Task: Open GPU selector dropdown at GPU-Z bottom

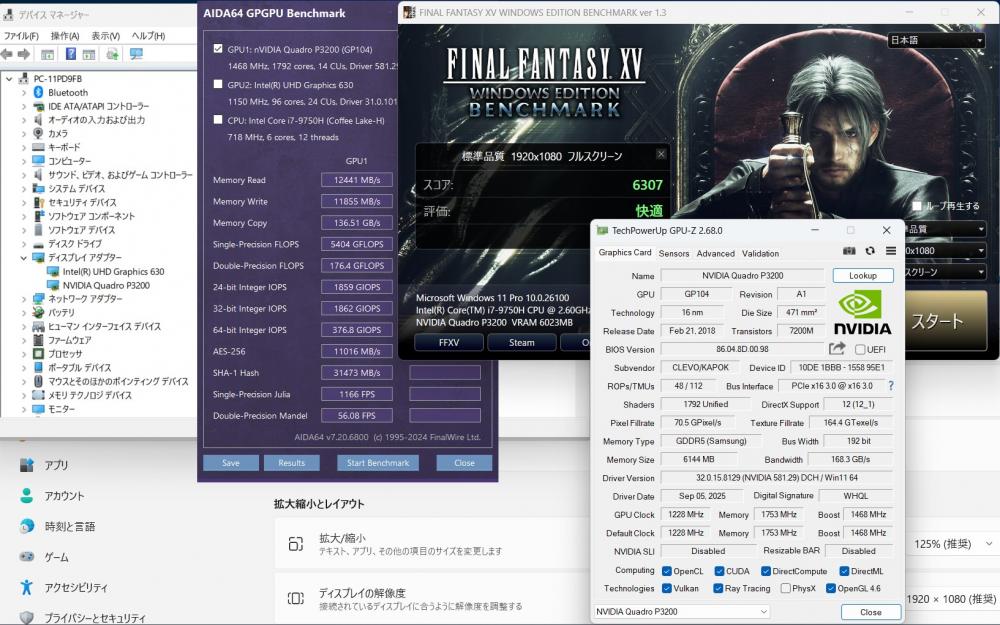Action: click(x=682, y=612)
